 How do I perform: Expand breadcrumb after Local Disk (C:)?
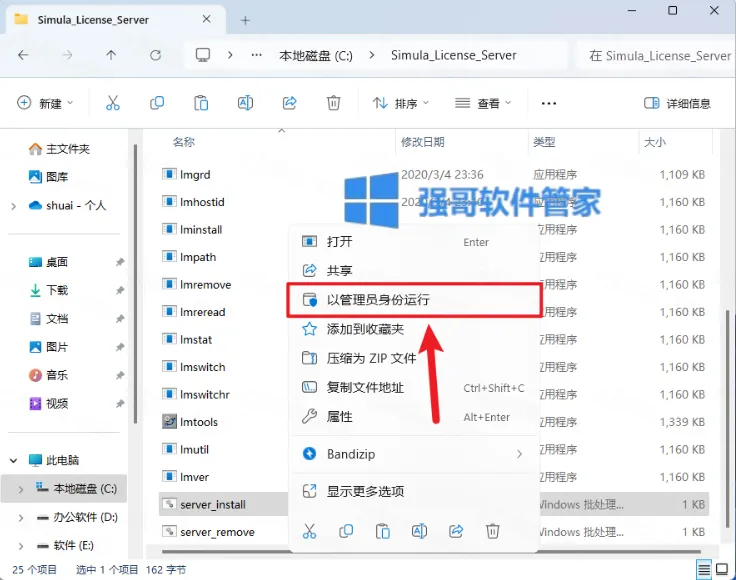coord(372,55)
